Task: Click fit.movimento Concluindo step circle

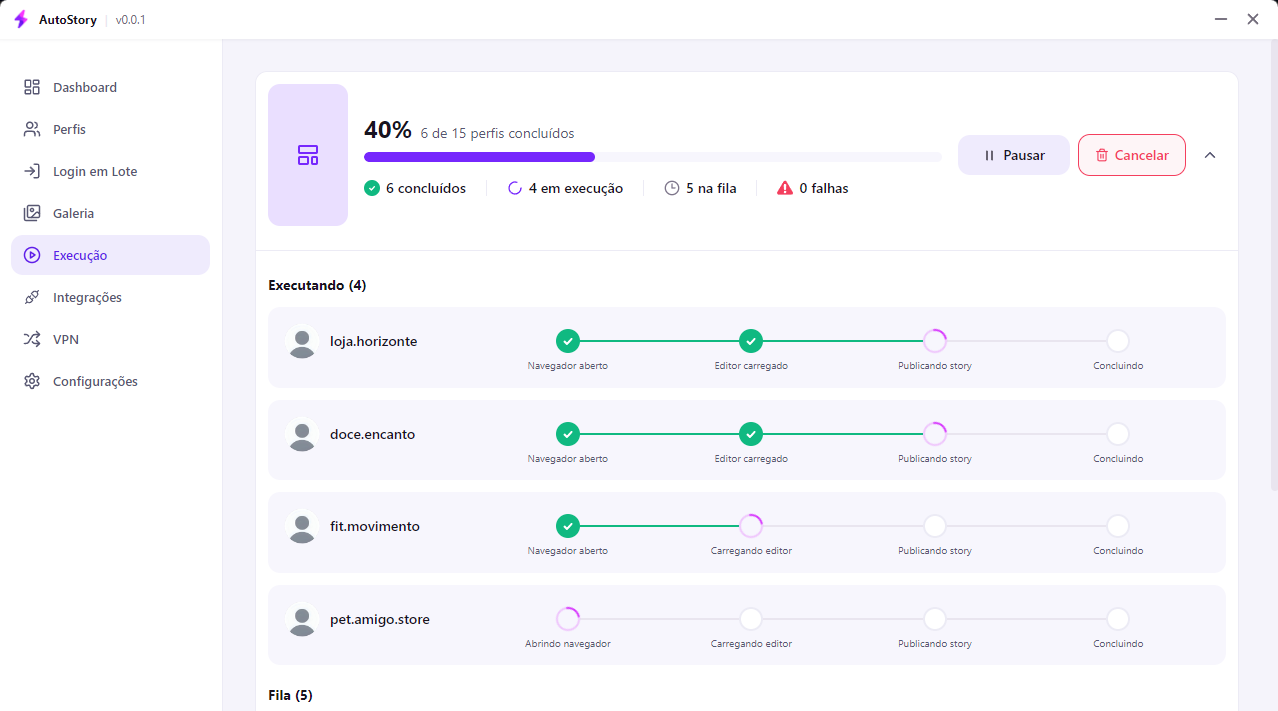Action: click(1118, 526)
